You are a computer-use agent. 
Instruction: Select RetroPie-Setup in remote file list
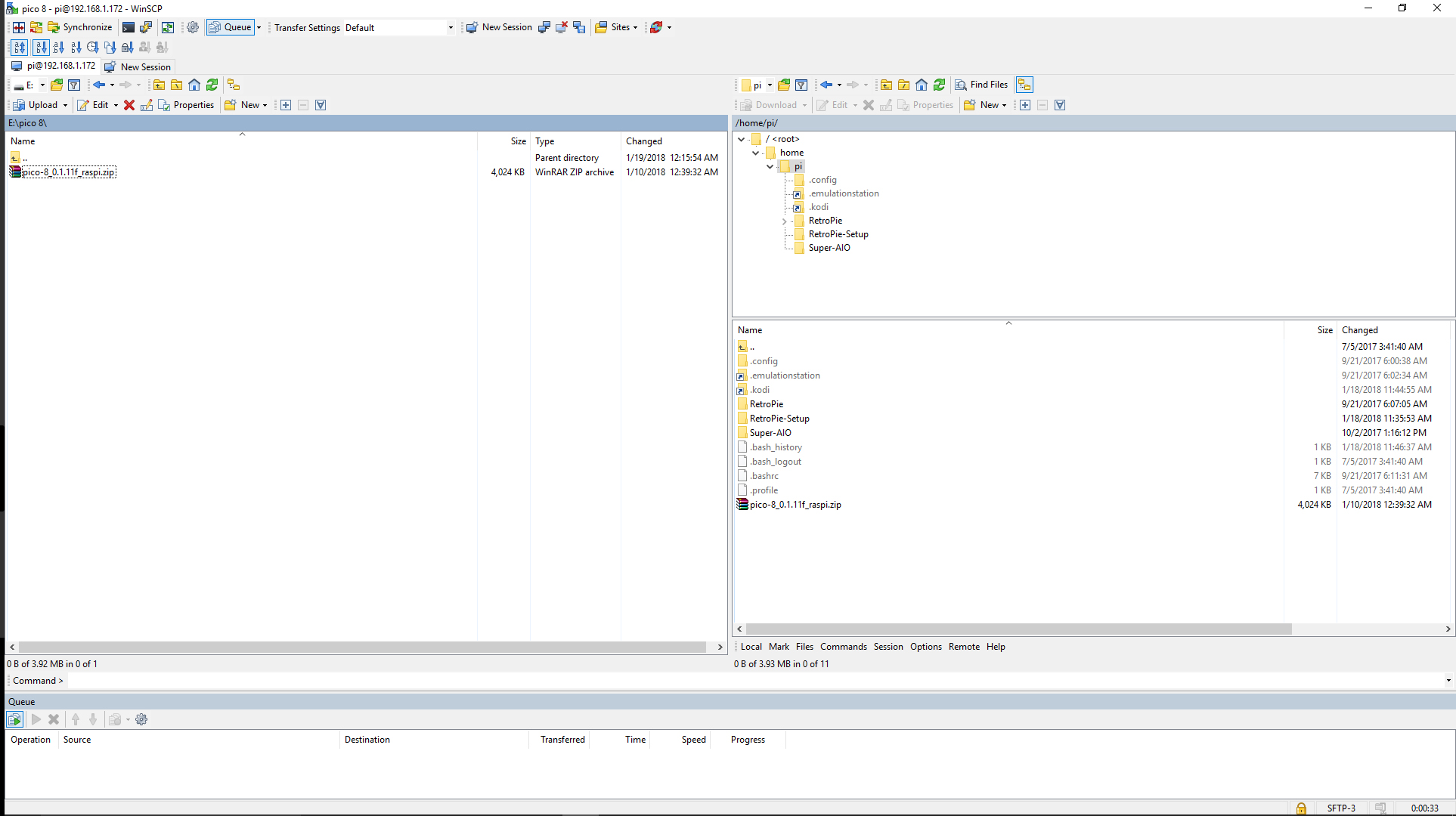click(779, 419)
